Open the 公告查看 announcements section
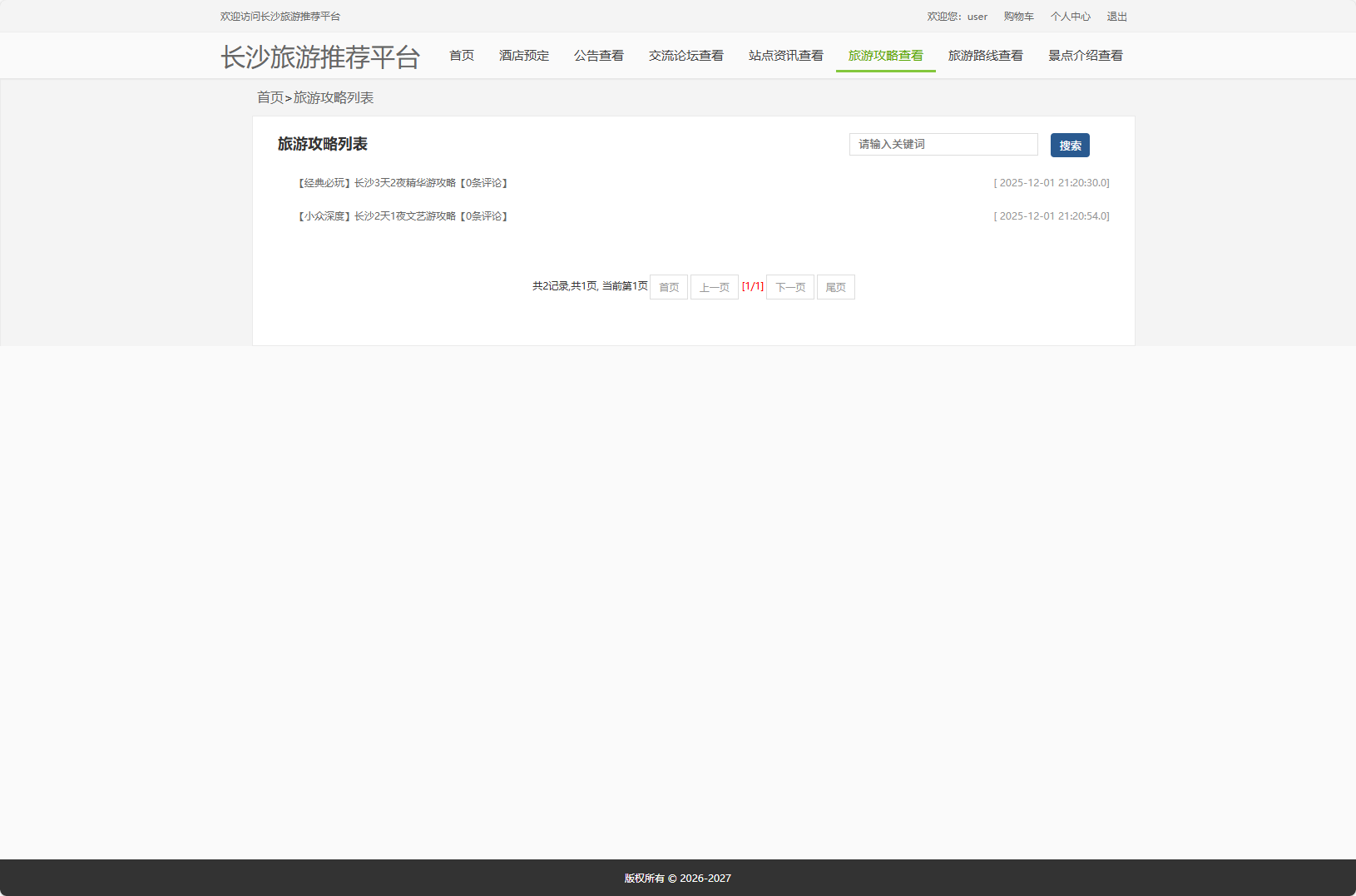The image size is (1356, 896). pos(599,55)
